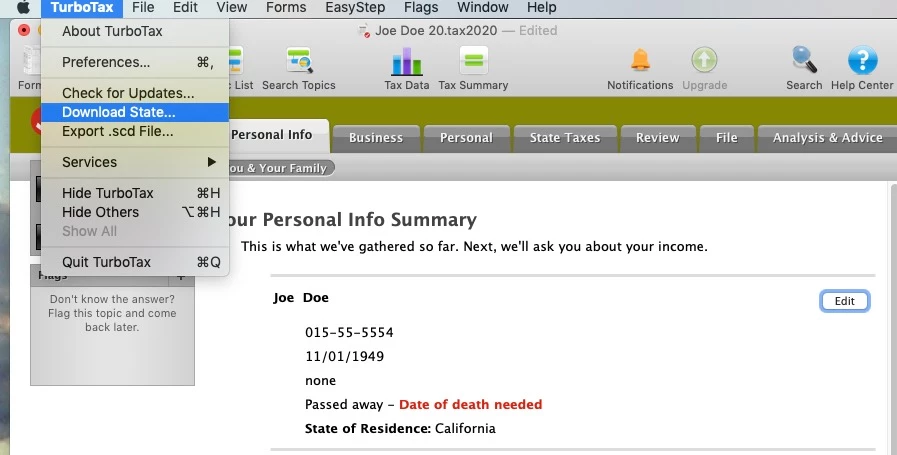Switch to the State Taxes tab

coord(565,138)
